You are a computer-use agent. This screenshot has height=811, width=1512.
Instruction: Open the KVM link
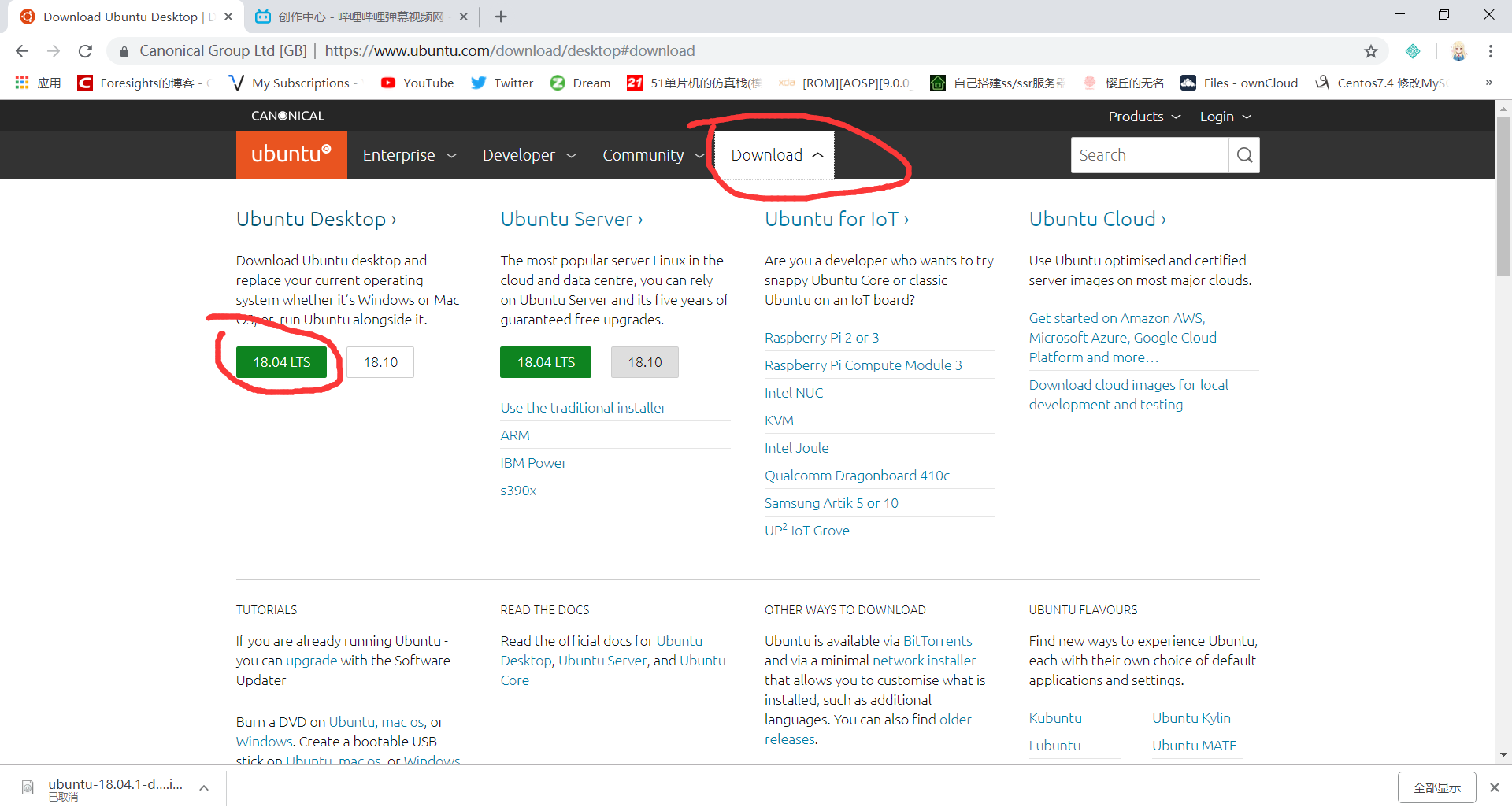tap(779, 420)
